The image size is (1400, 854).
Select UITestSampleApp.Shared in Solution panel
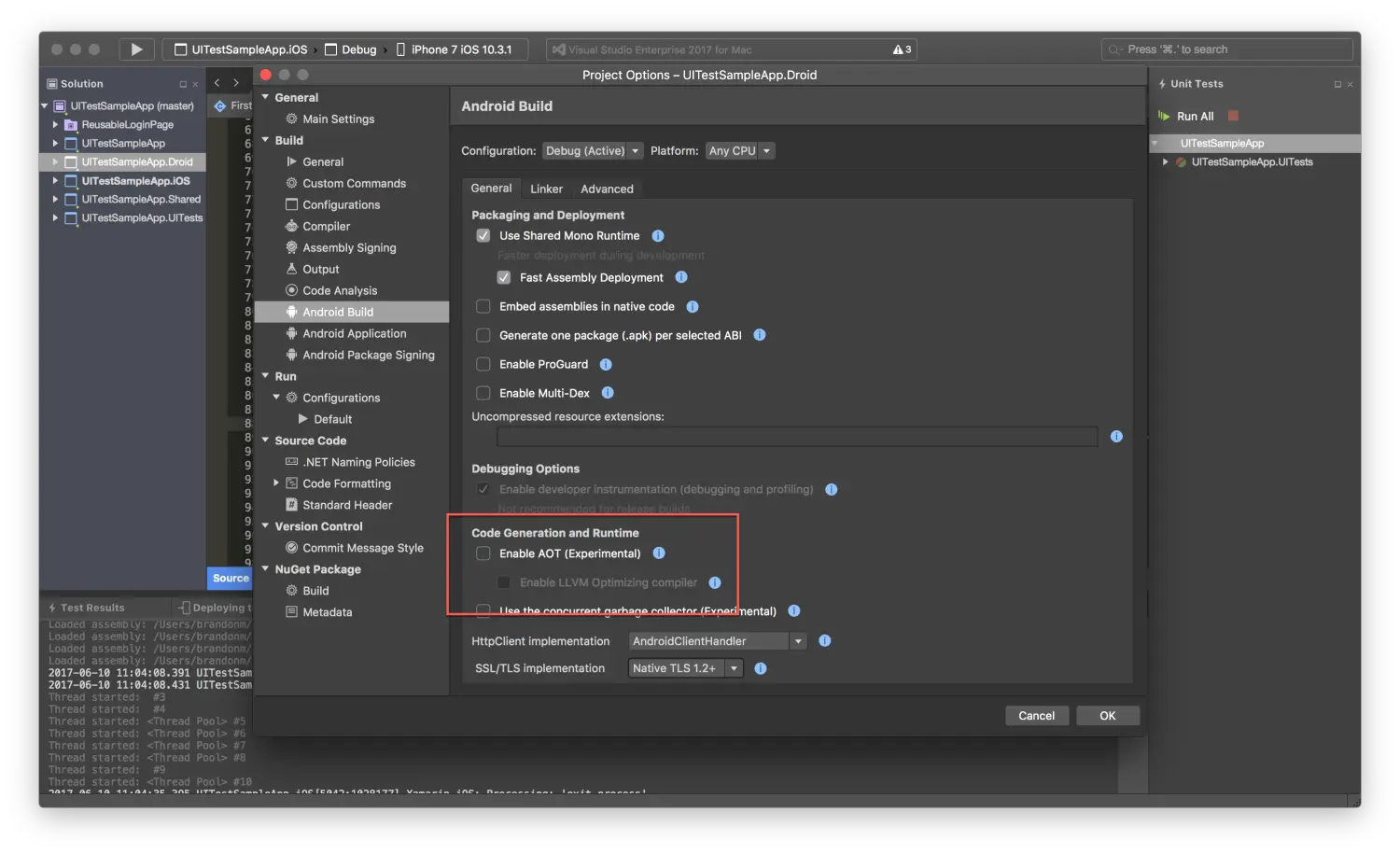pos(141,200)
